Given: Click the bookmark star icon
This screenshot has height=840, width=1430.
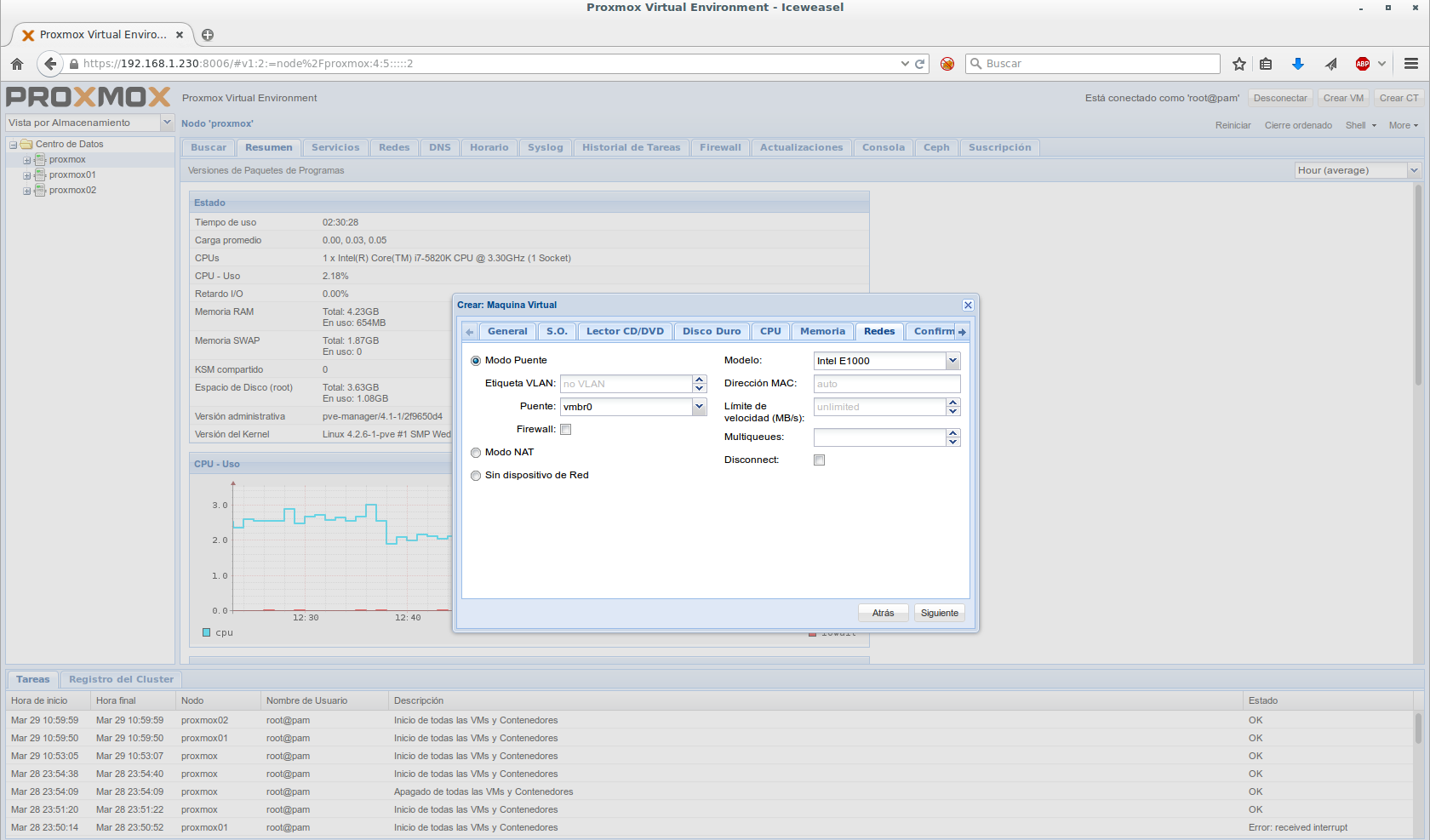Looking at the screenshot, I should pos(1239,64).
